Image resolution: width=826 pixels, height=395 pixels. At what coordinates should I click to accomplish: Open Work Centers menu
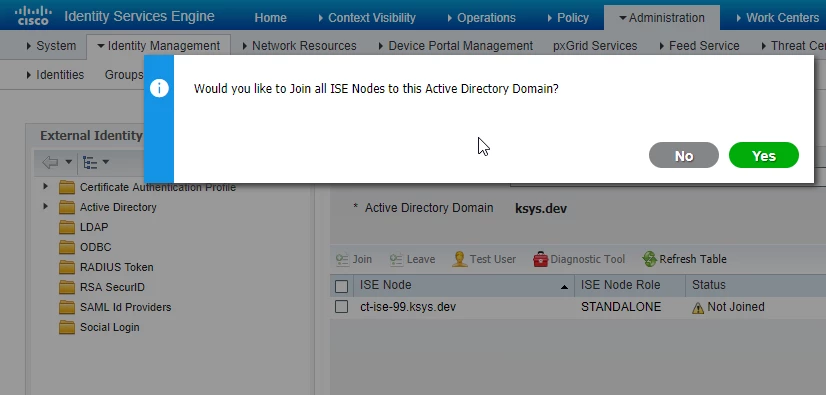[778, 17]
